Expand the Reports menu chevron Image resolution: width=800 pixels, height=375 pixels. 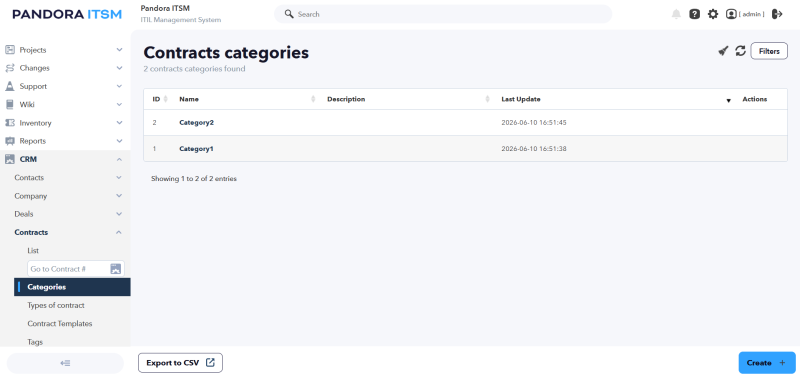pyautogui.click(x=119, y=141)
